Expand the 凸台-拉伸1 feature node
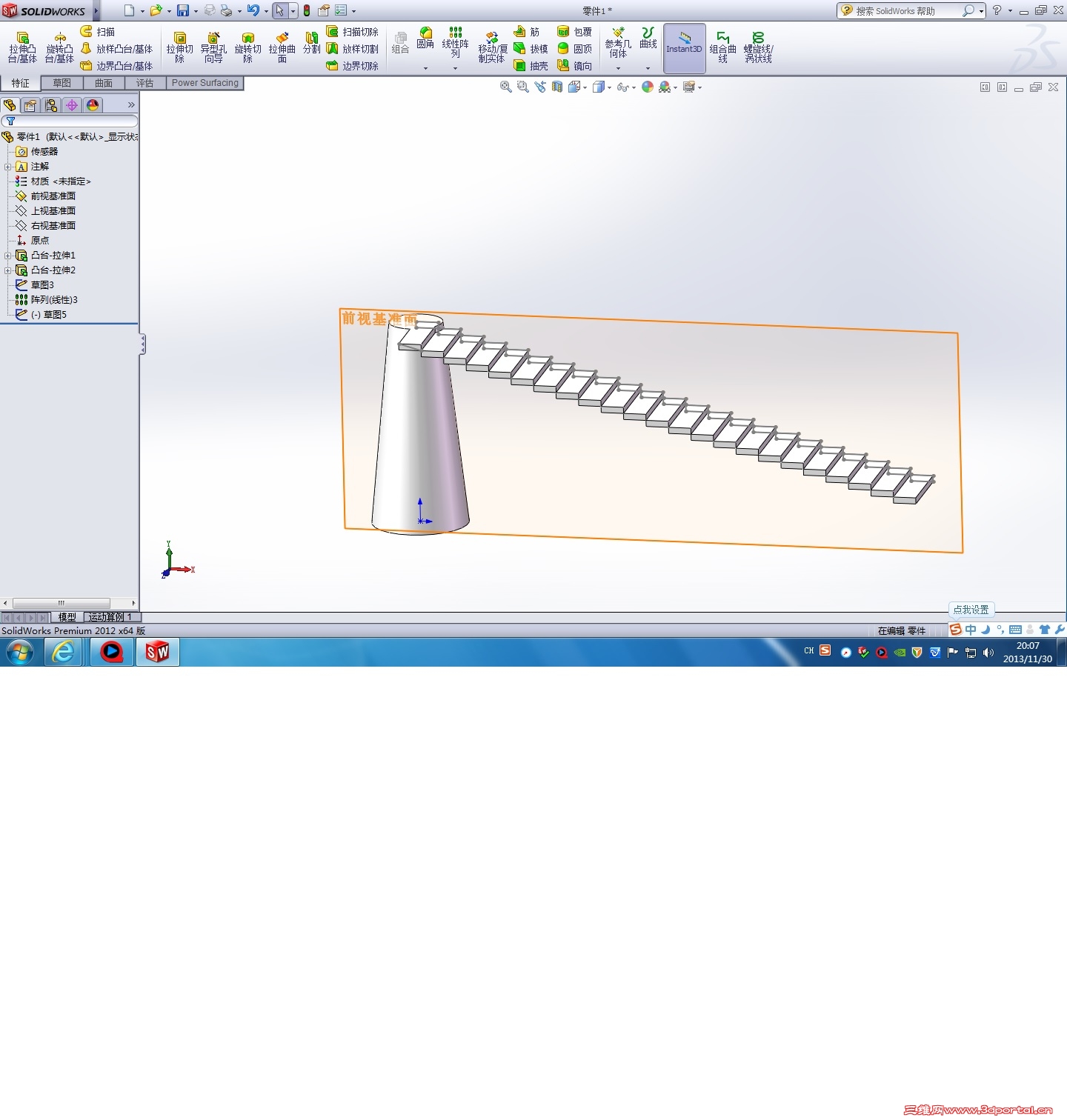This screenshot has width=1067, height=1120. pyautogui.click(x=8, y=256)
